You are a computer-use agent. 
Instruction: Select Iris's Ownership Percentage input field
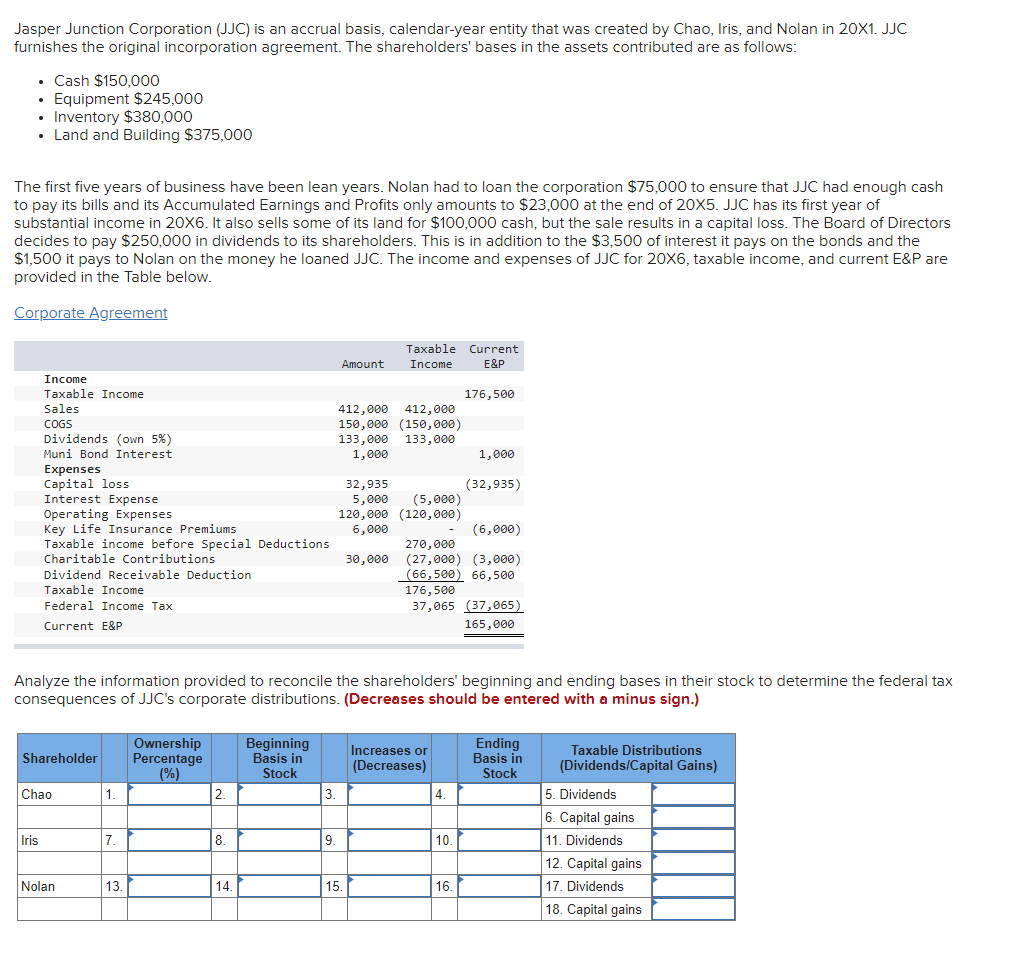pos(169,840)
